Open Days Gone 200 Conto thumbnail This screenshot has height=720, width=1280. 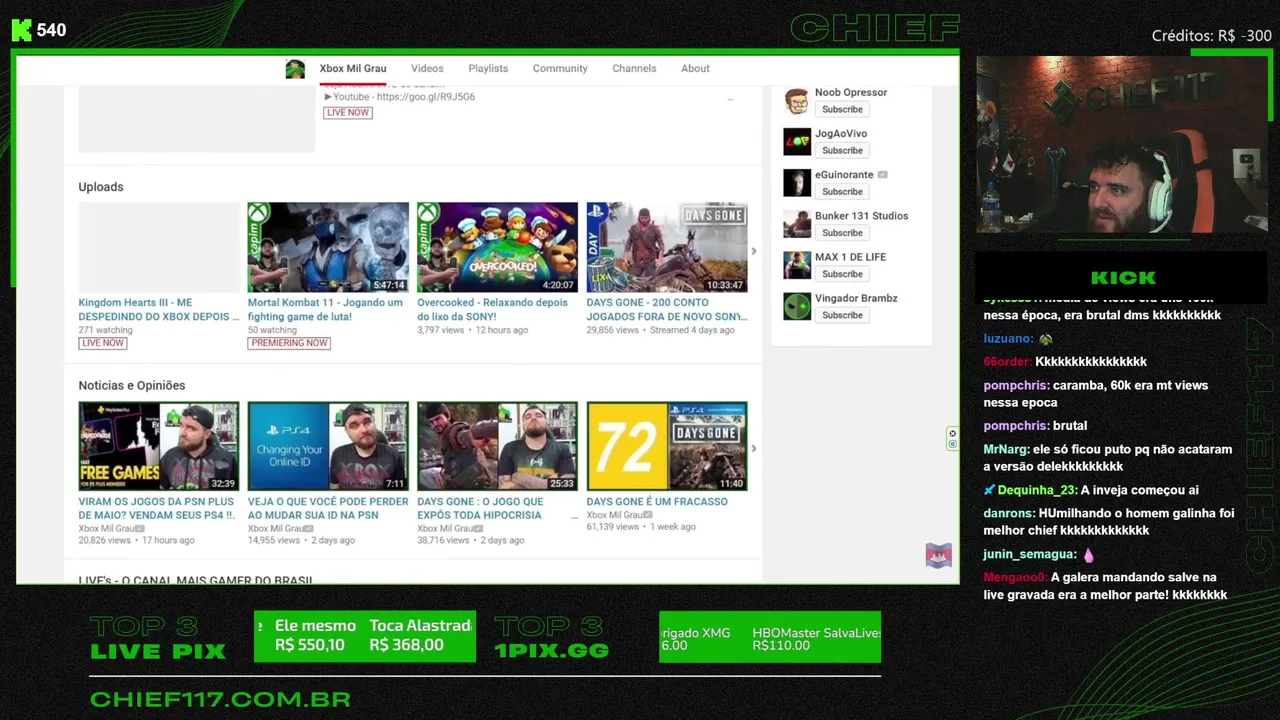coord(667,247)
